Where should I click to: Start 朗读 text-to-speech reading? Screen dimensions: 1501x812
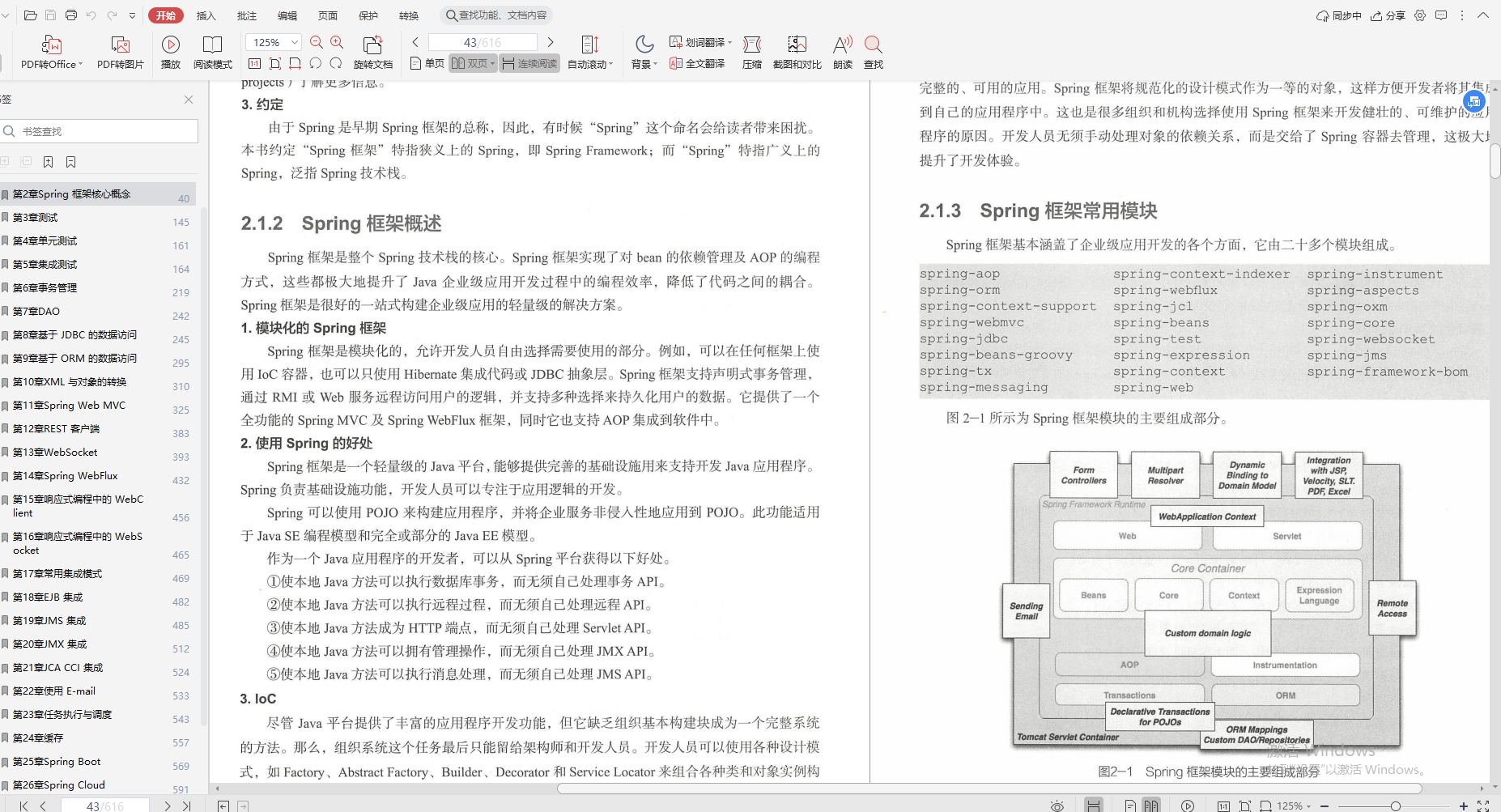click(x=842, y=51)
